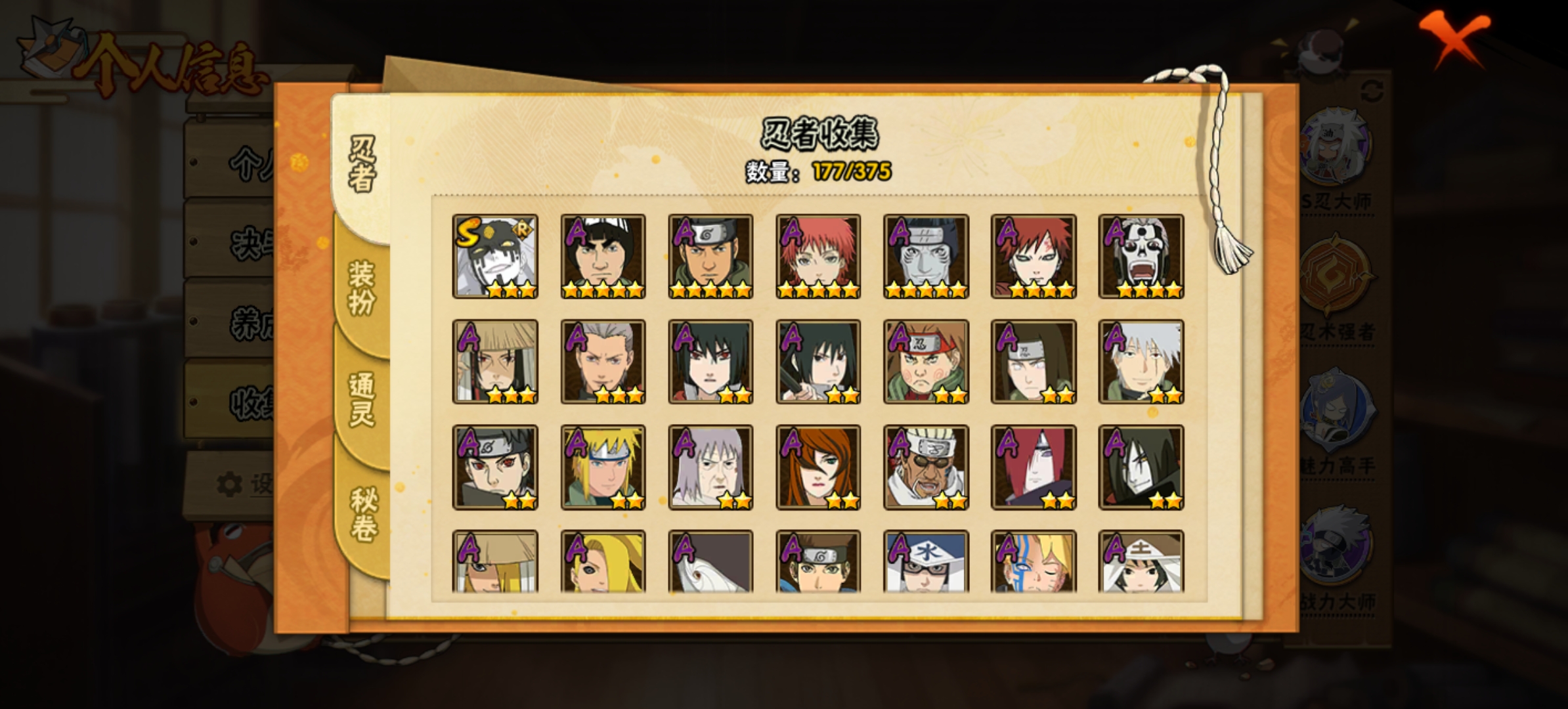Select white-haired Kakashi two-star portrait
Viewport: 1568px width, 709px height.
pyautogui.click(x=1141, y=362)
